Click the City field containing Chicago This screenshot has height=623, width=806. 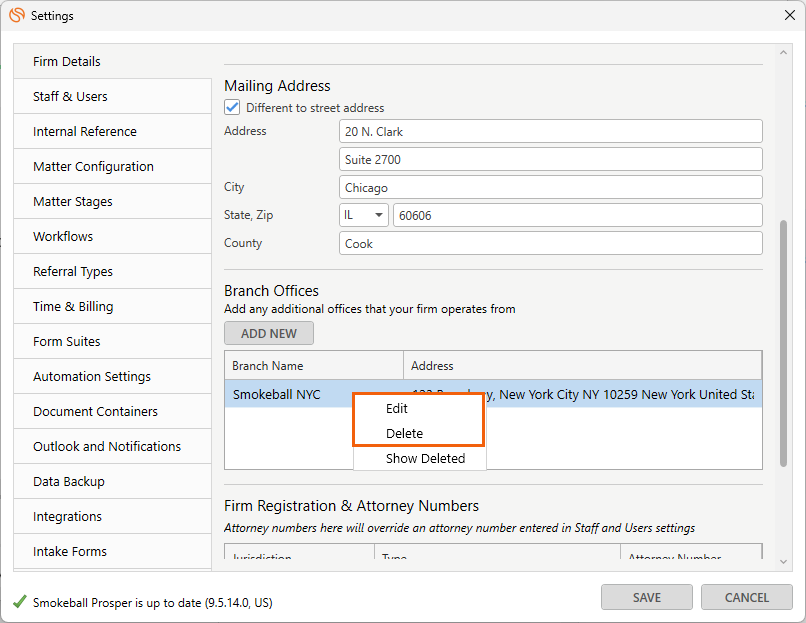click(550, 187)
